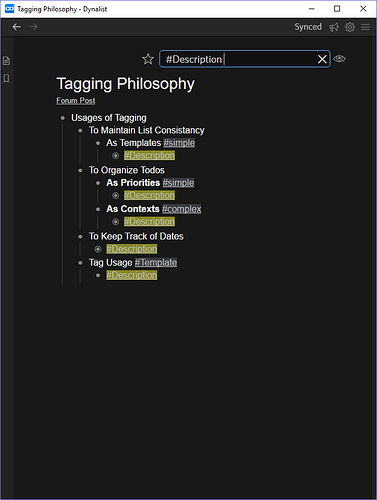Select the As Templates item text
The width and height of the screenshot is (377, 500).
tap(133, 143)
